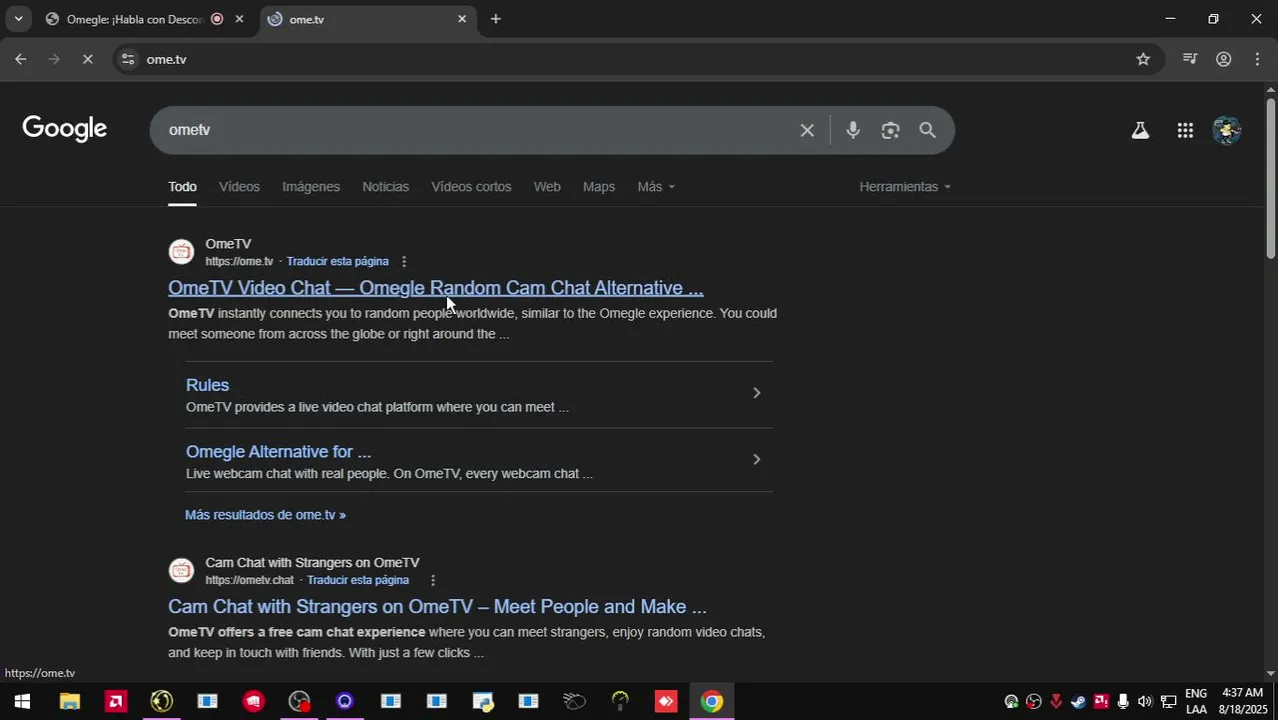Open the Google account avatar
The height and width of the screenshot is (720, 1278).
point(1227,130)
